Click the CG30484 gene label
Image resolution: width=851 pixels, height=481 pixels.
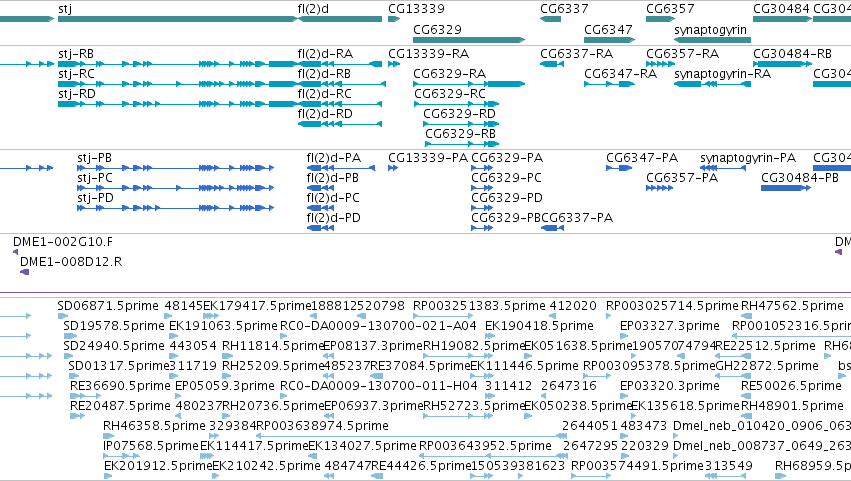coord(782,9)
